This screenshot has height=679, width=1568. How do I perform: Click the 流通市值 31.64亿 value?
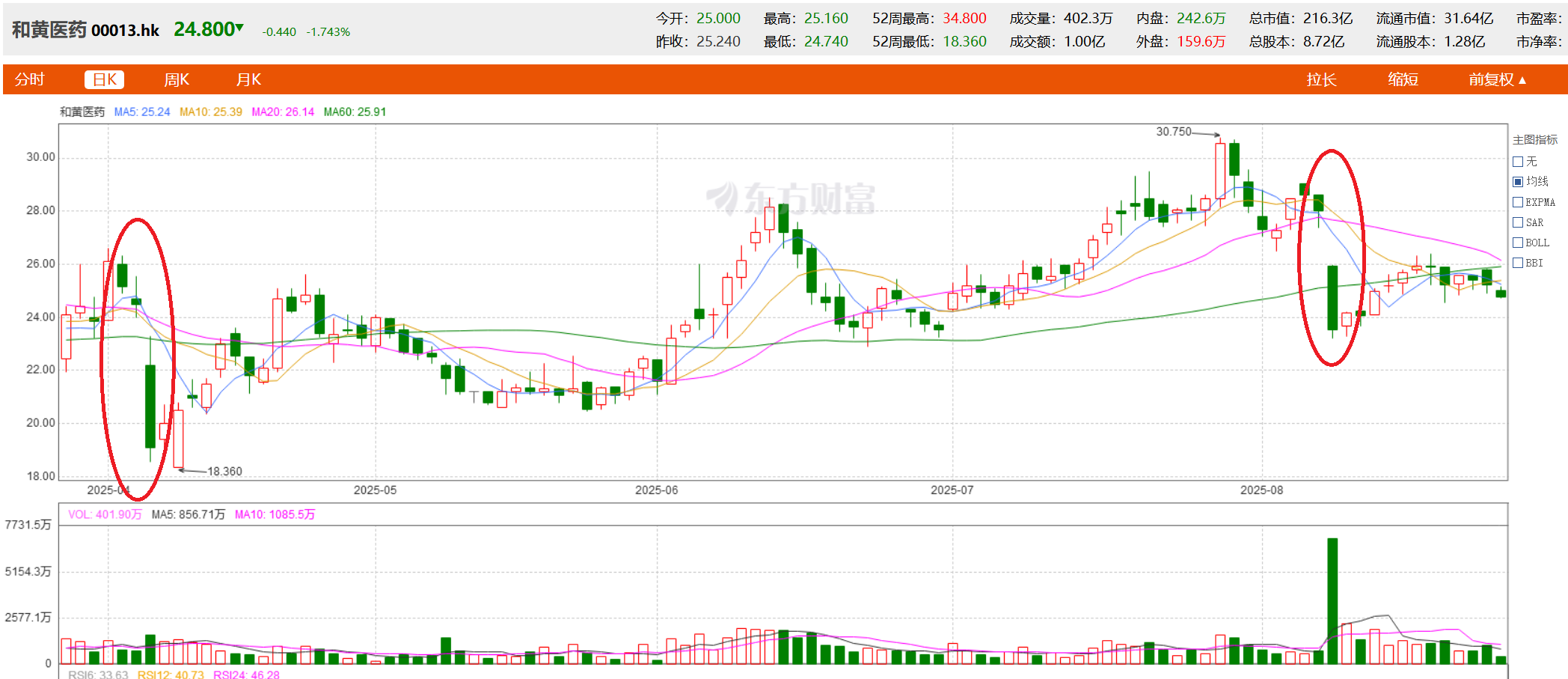[x=1469, y=18]
